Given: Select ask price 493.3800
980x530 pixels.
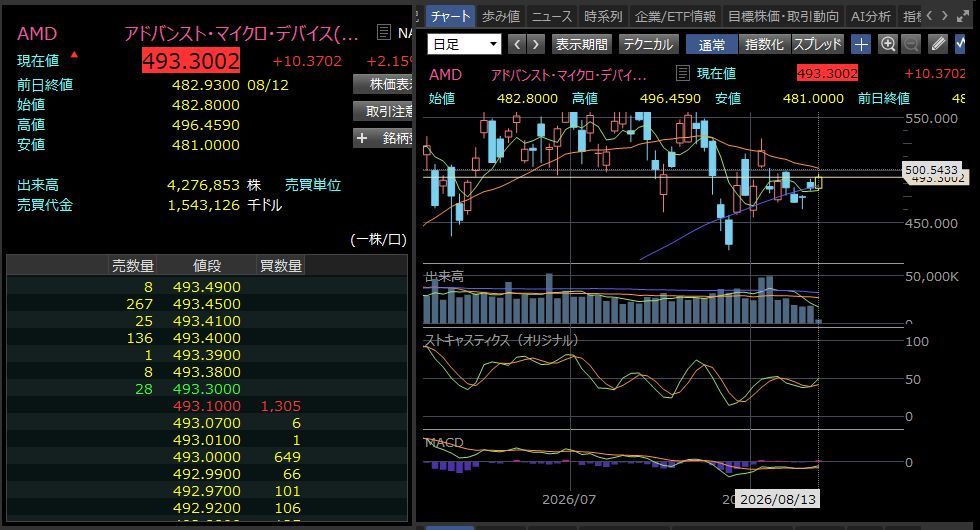Looking at the screenshot, I should tap(206, 372).
